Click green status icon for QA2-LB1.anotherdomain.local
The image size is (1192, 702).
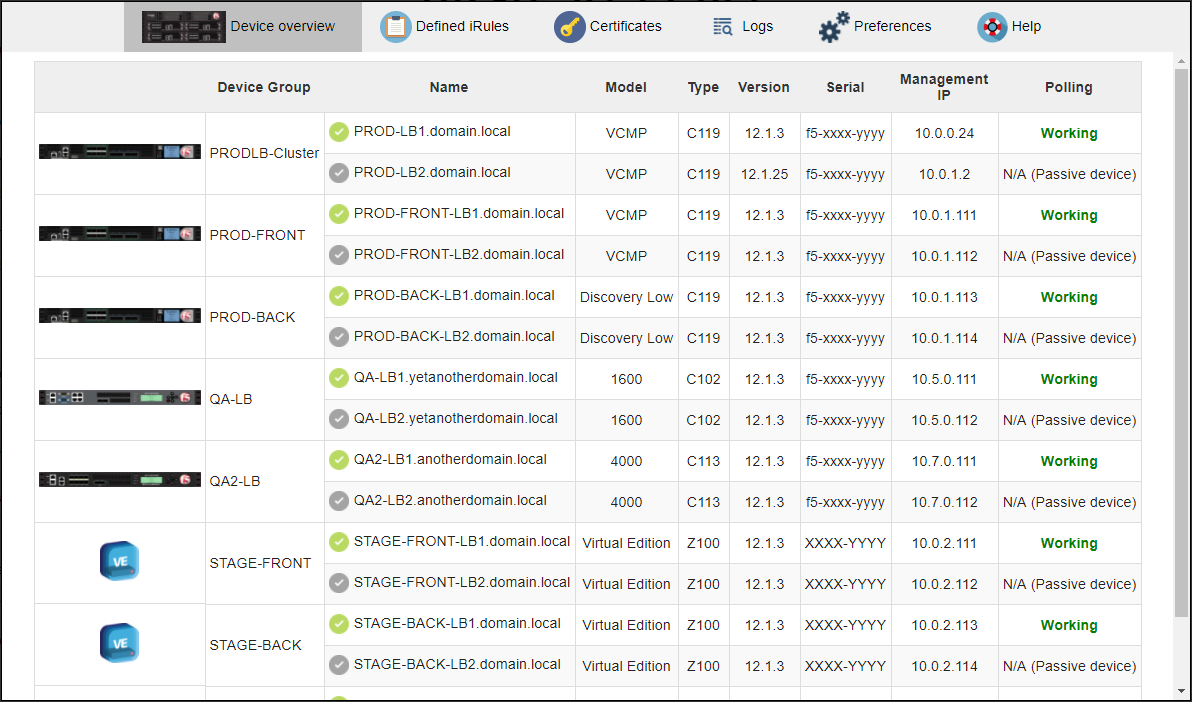click(x=339, y=460)
